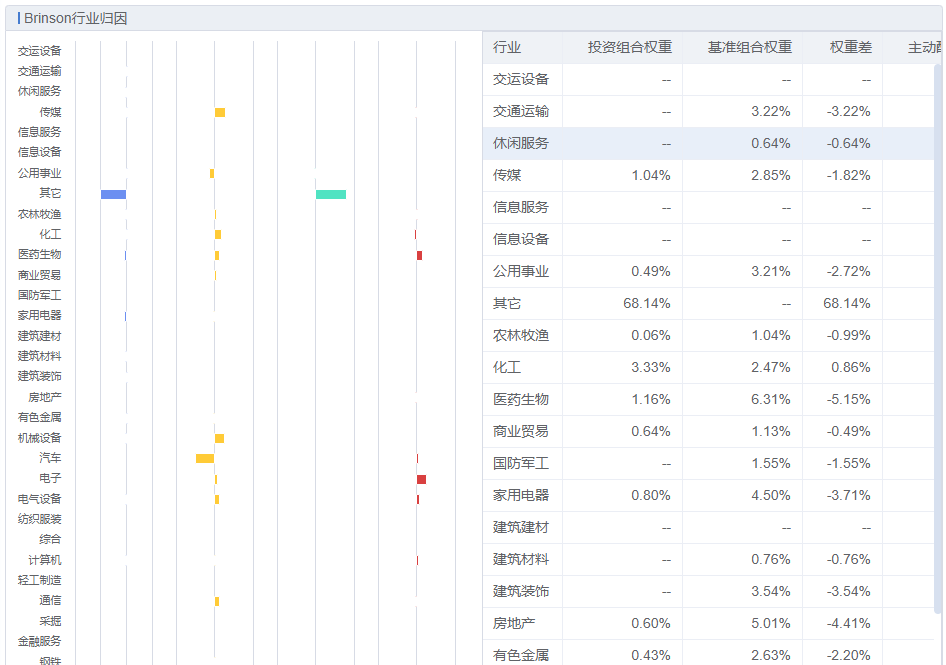Click the 家用电器 table row name
Image resolution: width=946 pixels, height=665 pixels.
pos(521,496)
